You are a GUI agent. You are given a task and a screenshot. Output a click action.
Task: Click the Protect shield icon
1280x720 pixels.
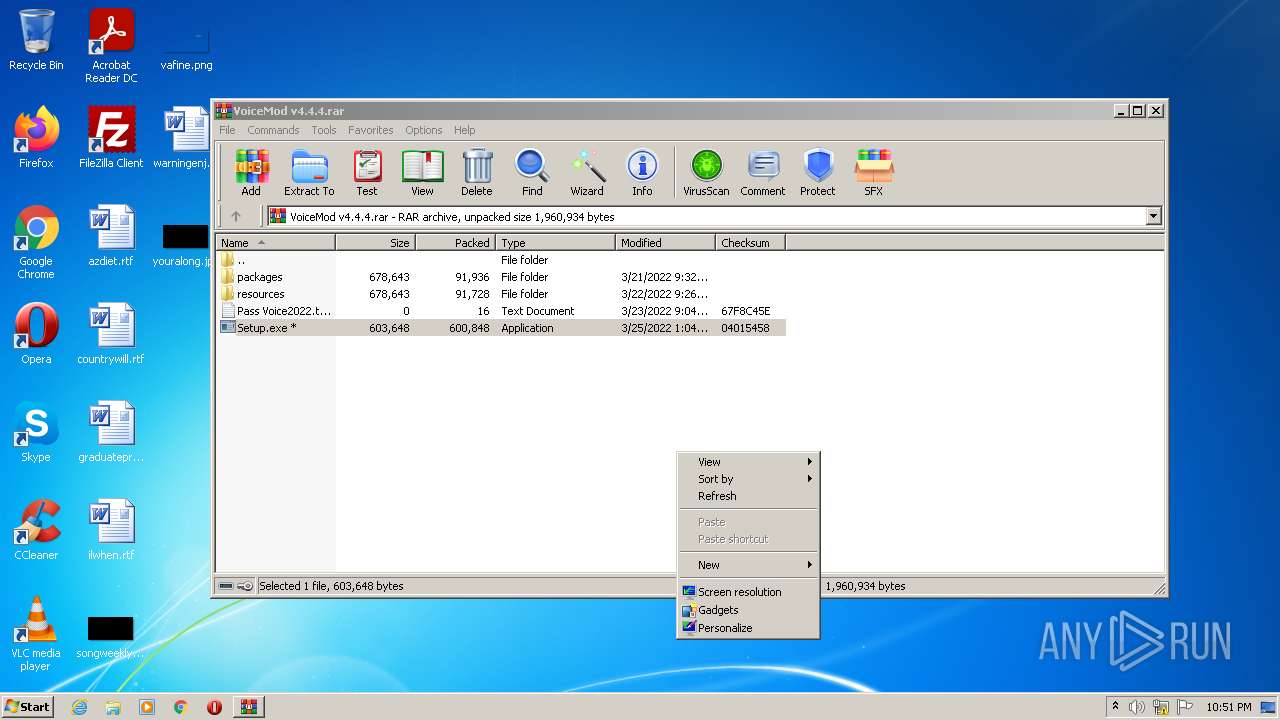pyautogui.click(x=818, y=173)
